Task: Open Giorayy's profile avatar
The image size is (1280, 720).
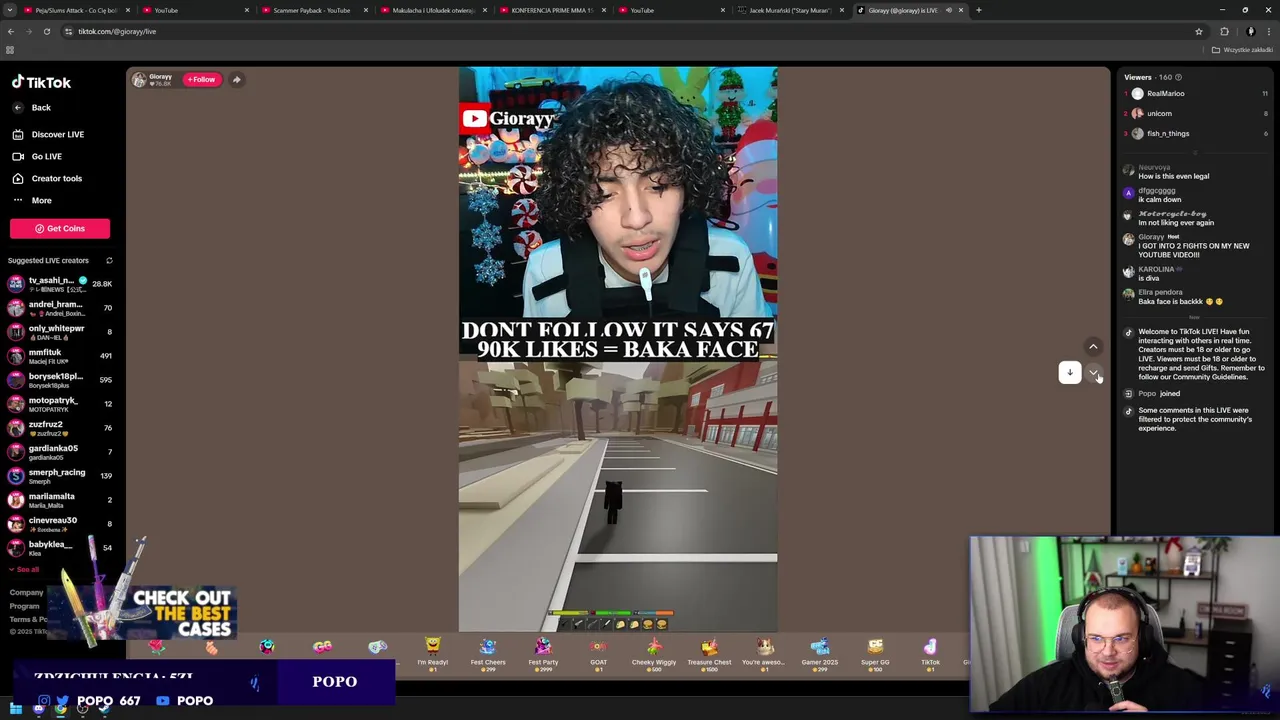Action: coord(139,79)
